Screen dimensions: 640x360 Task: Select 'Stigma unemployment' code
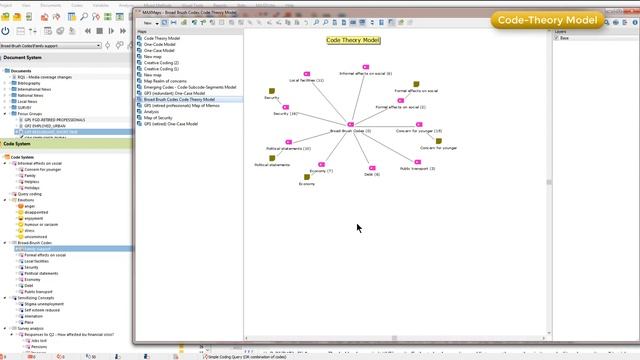click(x=44, y=304)
